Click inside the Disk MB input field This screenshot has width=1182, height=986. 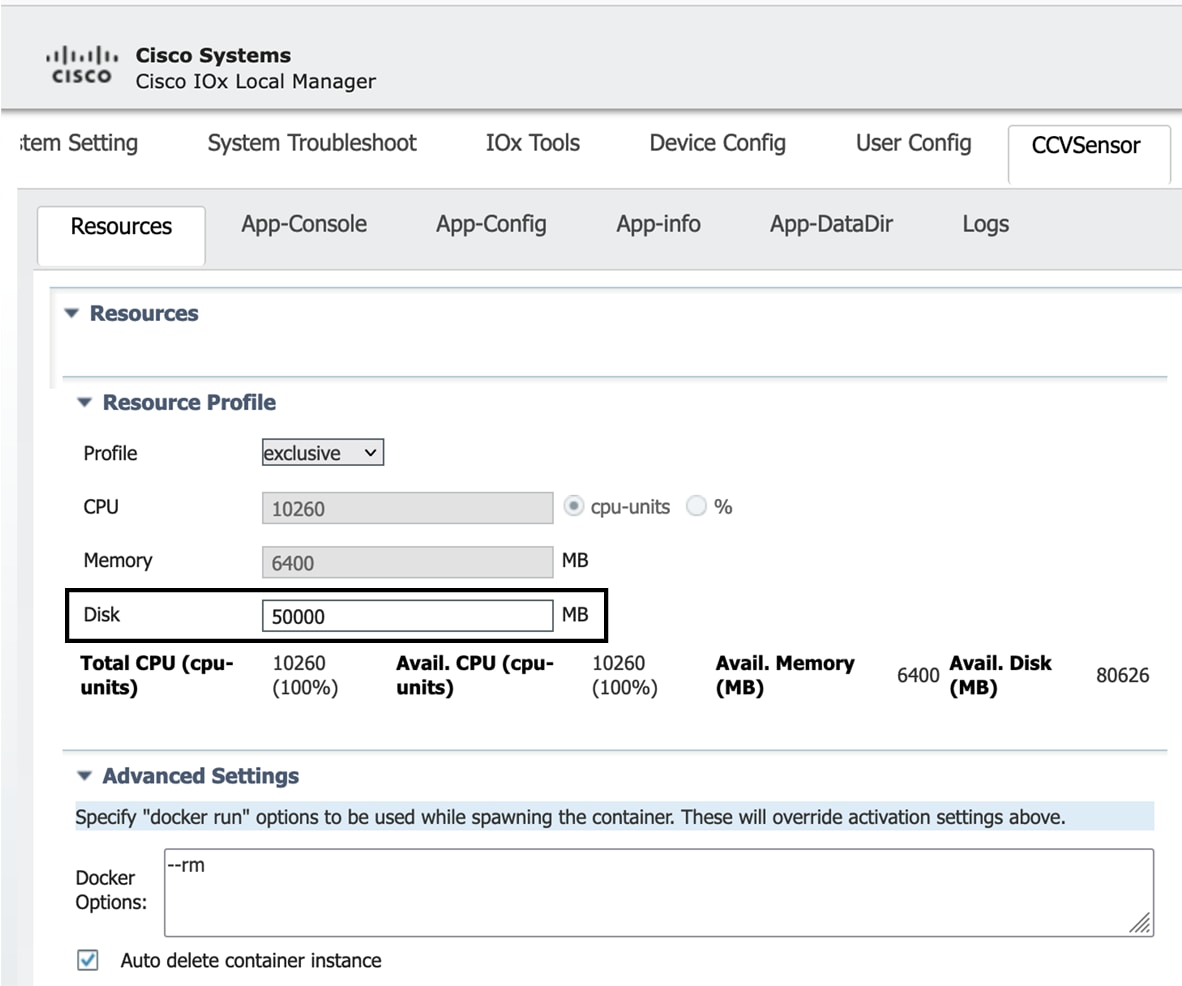point(405,615)
